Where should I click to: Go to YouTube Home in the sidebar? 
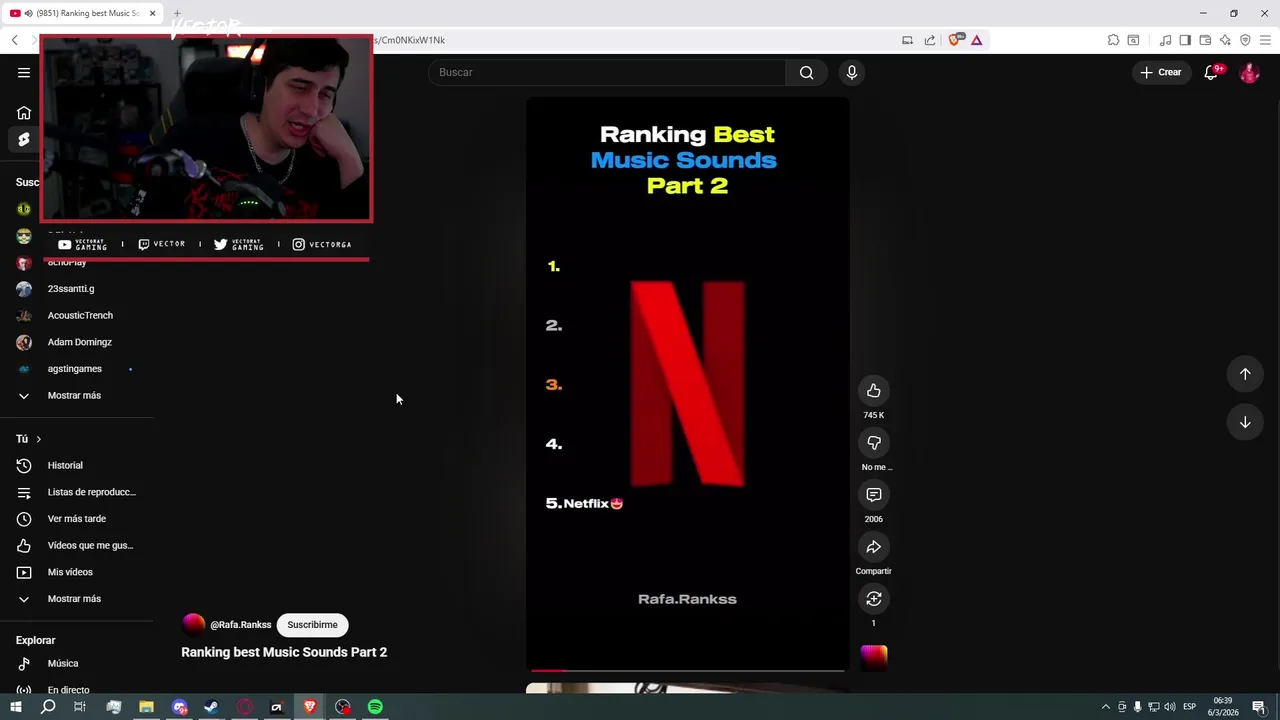[24, 113]
